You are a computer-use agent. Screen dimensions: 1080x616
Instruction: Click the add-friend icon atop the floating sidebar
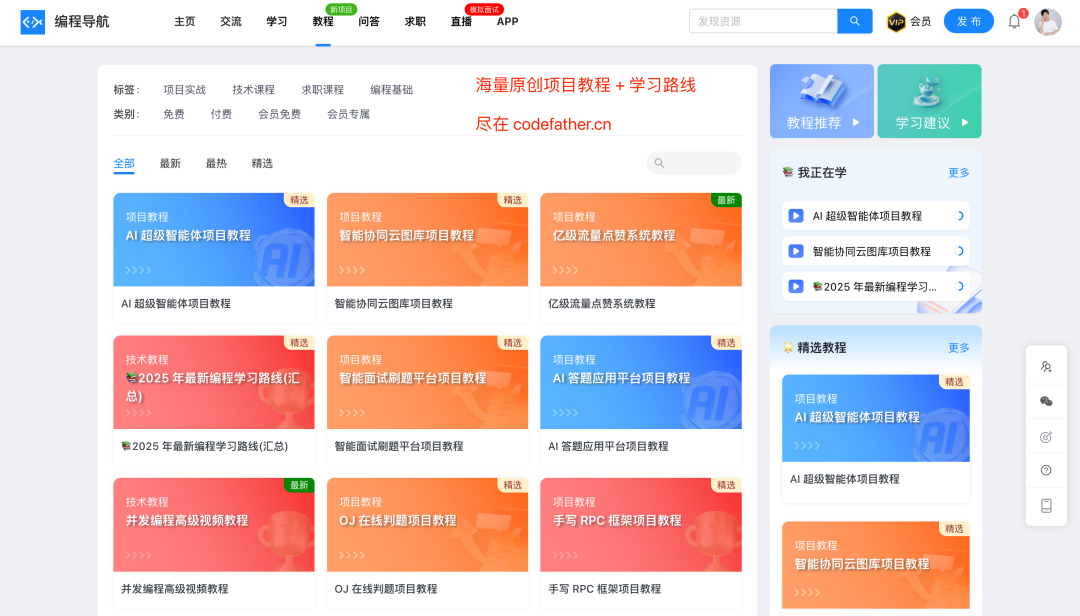pyautogui.click(x=1045, y=366)
